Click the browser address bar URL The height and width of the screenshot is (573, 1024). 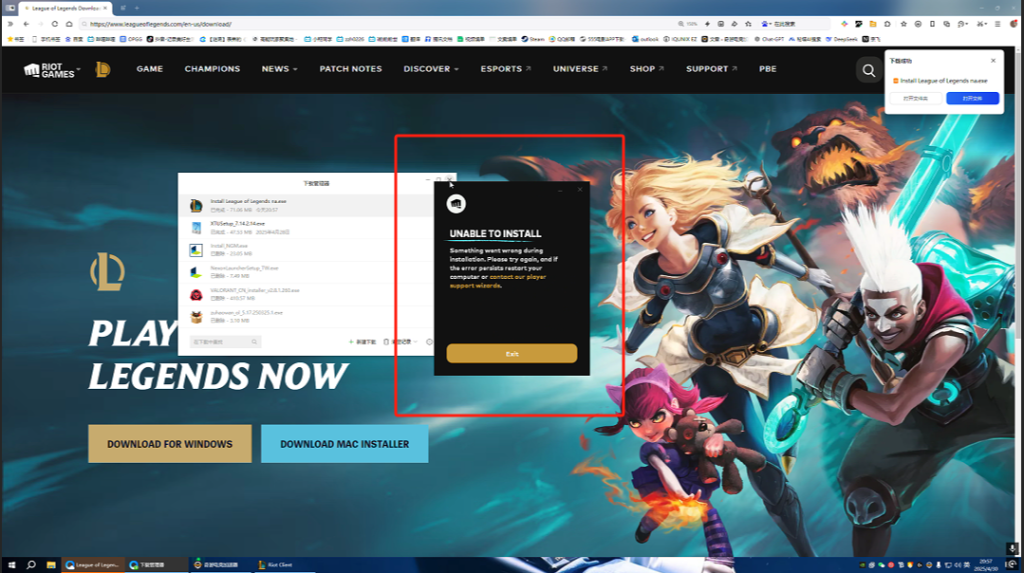(161, 24)
